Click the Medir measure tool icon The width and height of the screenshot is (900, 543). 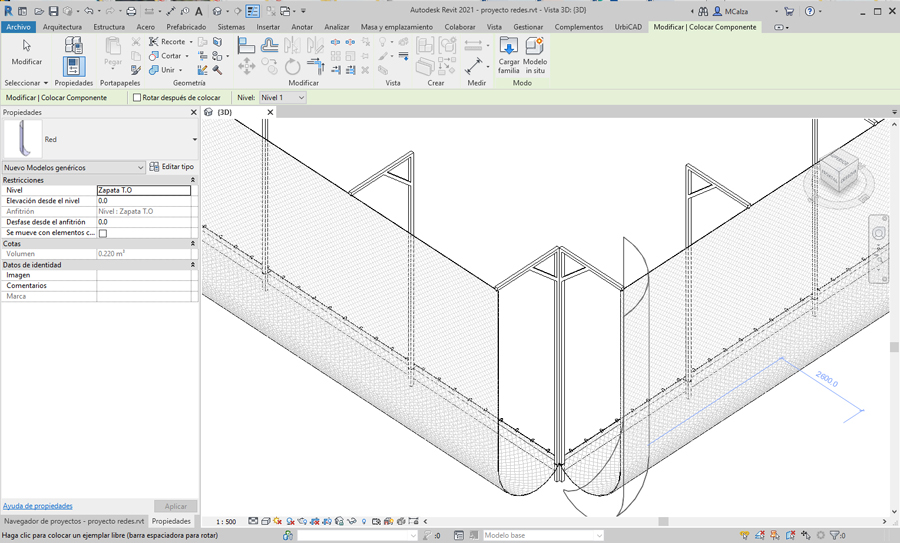pyautogui.click(x=474, y=66)
